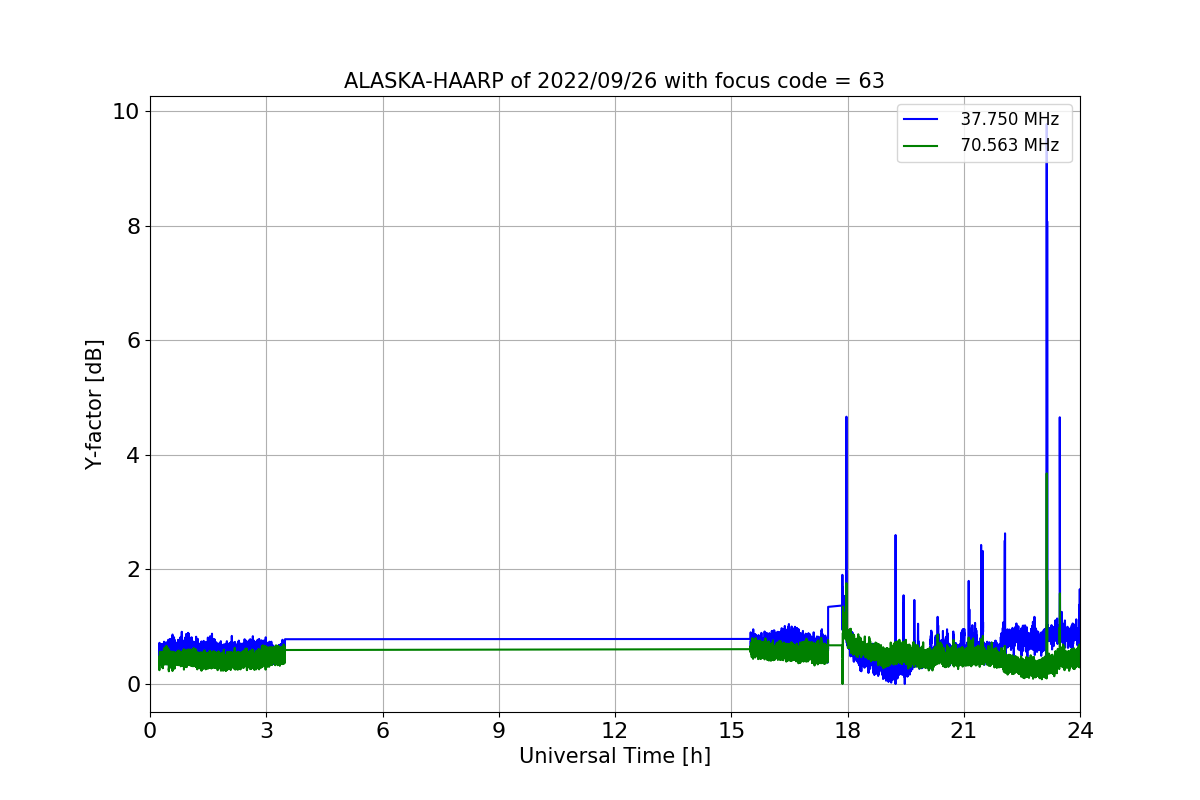Select the 37.750 MHz legend label

coord(1009,119)
